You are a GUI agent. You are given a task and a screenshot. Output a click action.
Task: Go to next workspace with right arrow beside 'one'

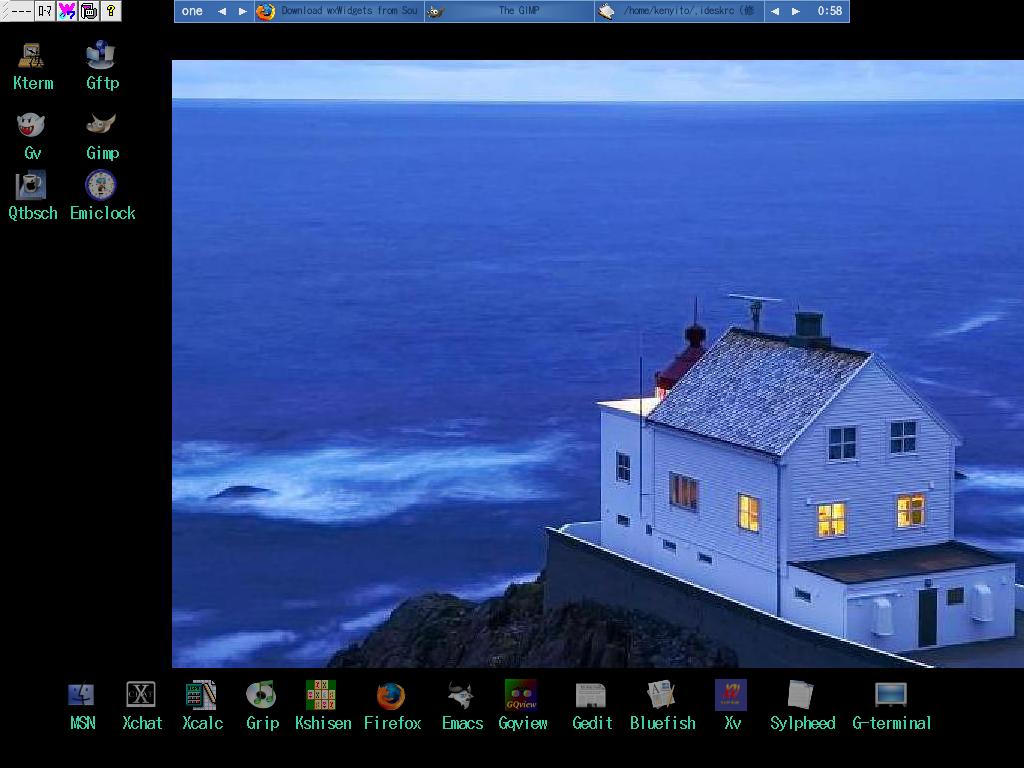(x=242, y=11)
